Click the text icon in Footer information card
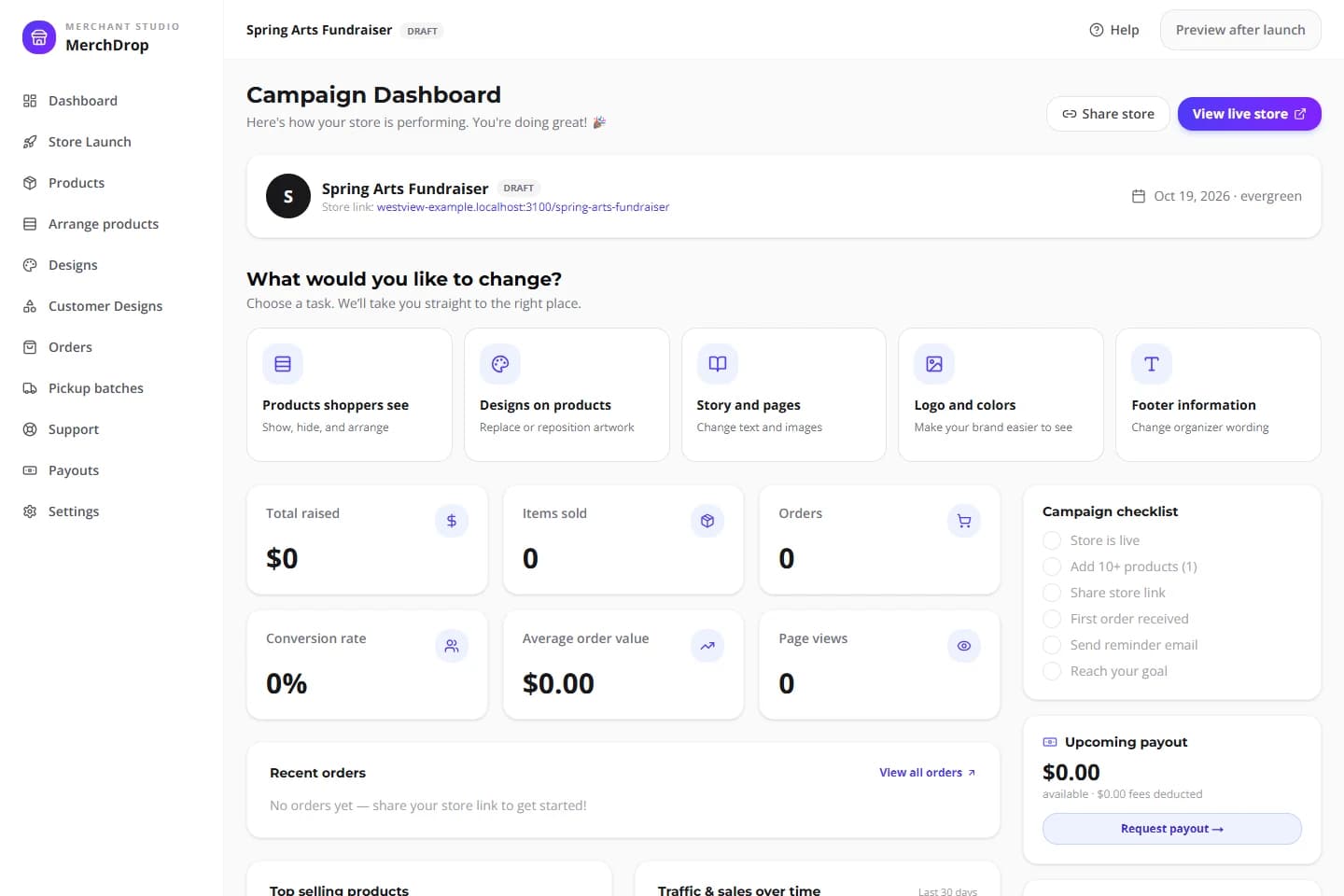 coord(1152,364)
